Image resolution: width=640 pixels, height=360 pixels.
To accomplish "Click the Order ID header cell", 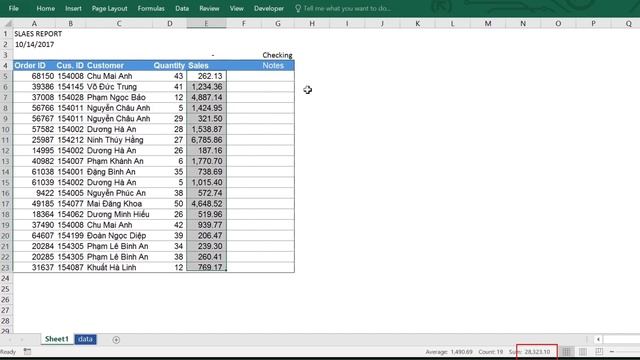I will click(x=34, y=65).
